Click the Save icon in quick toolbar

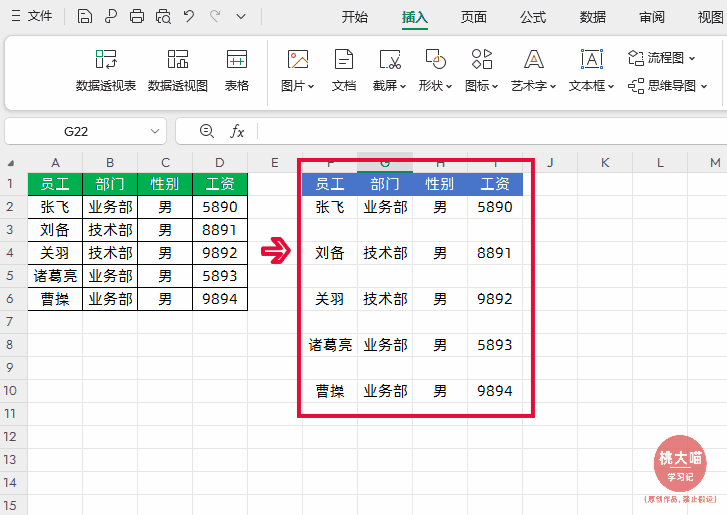click(x=84, y=17)
